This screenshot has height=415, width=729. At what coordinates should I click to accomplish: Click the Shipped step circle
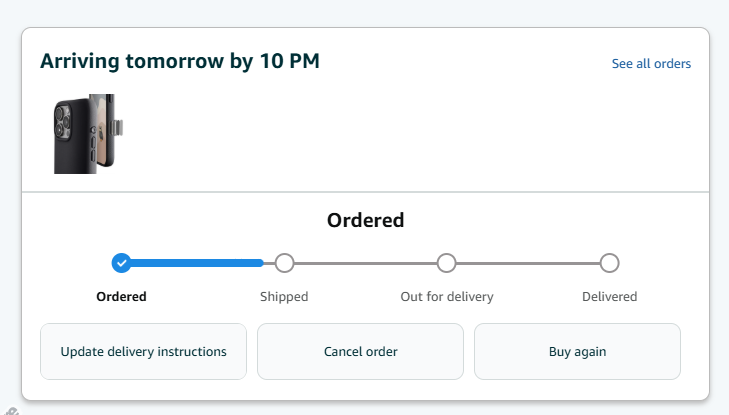click(x=284, y=263)
